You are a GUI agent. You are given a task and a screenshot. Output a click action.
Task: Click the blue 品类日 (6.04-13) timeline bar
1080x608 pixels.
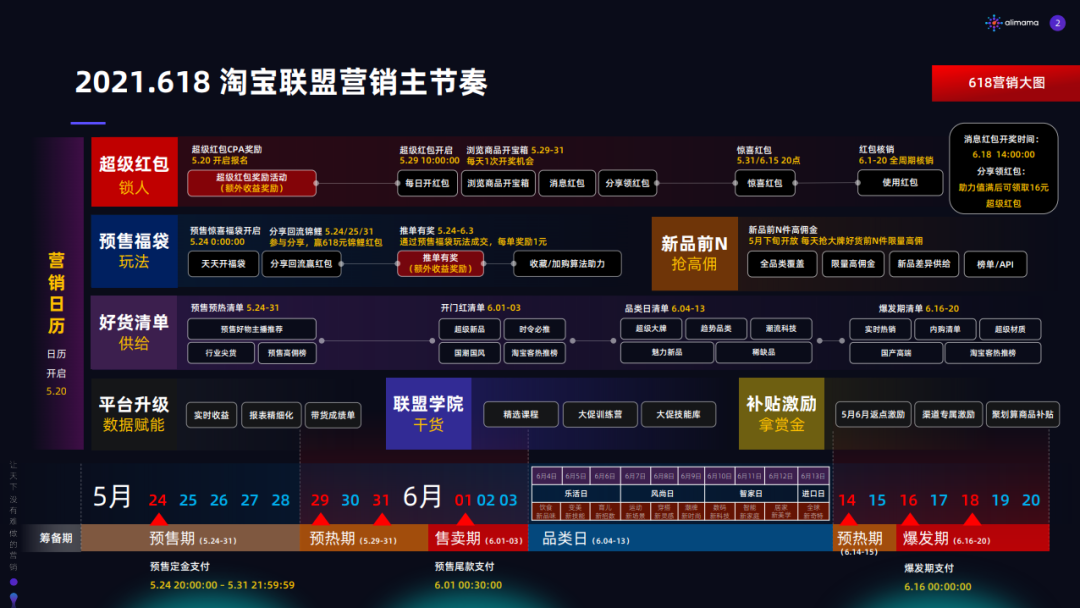coord(681,538)
